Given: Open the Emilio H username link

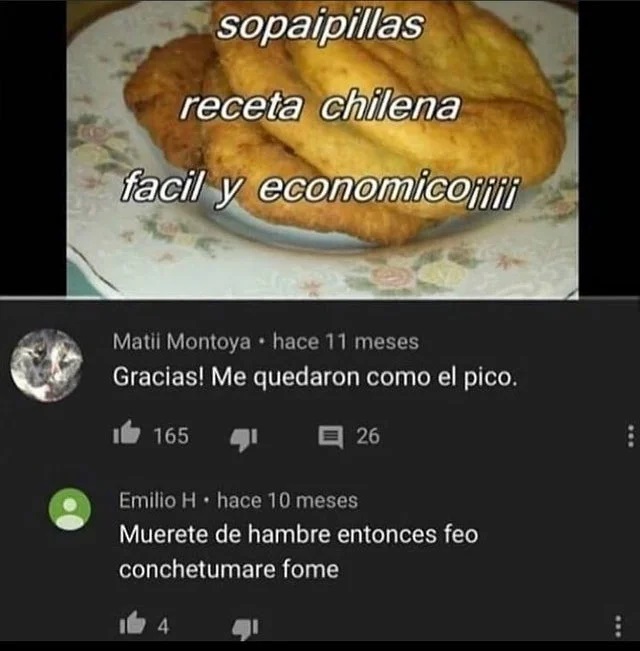Looking at the screenshot, I should [x=157, y=500].
